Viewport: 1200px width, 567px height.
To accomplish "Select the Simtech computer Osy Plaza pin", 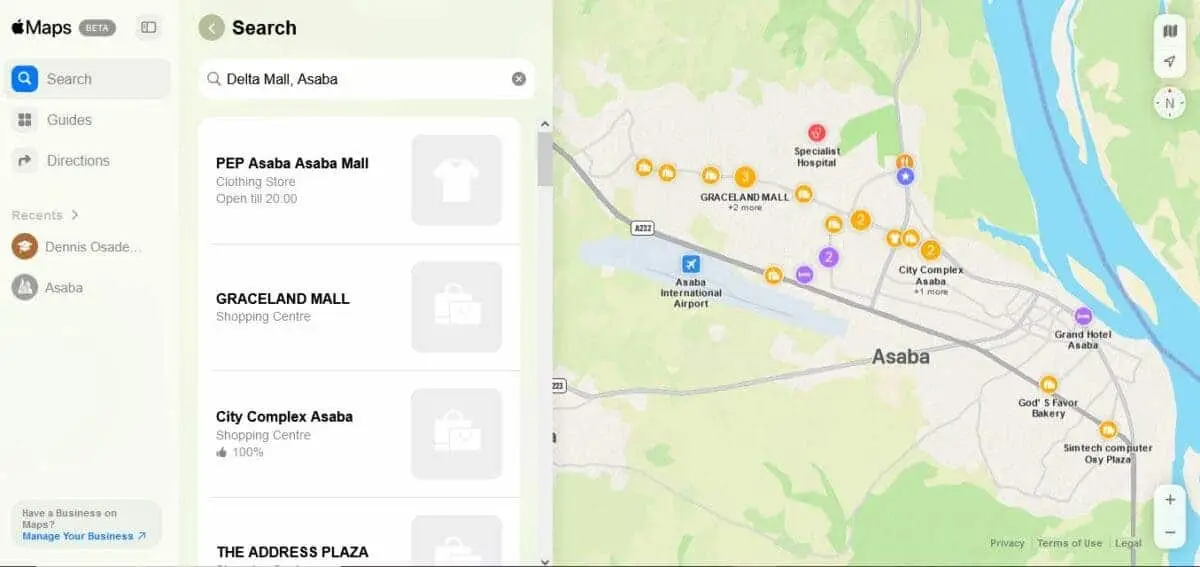I will click(1107, 430).
